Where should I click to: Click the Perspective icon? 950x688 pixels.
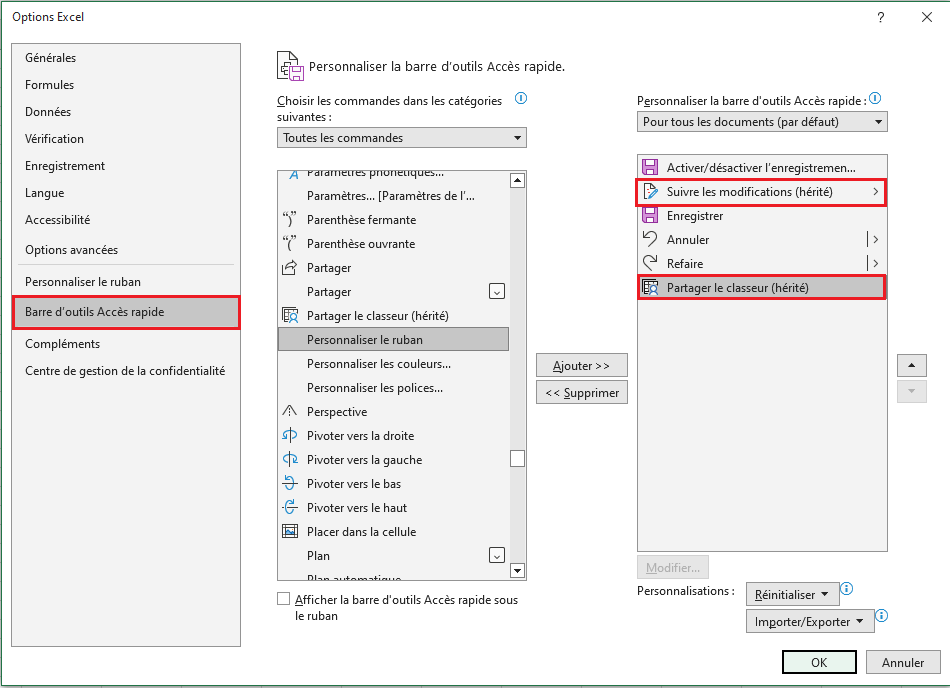(x=290, y=412)
